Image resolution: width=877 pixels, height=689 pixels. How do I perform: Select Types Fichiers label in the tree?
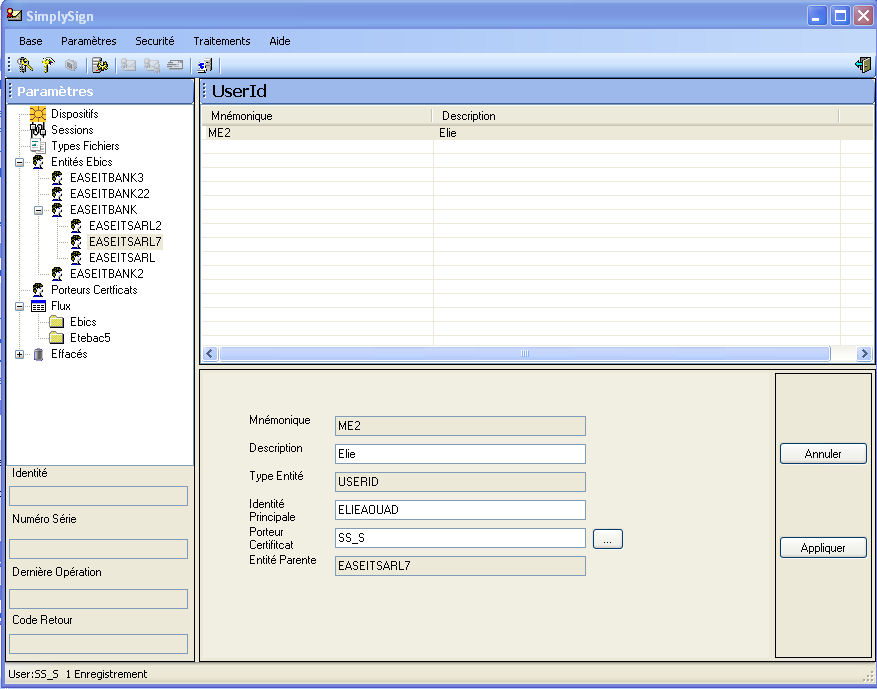click(85, 146)
